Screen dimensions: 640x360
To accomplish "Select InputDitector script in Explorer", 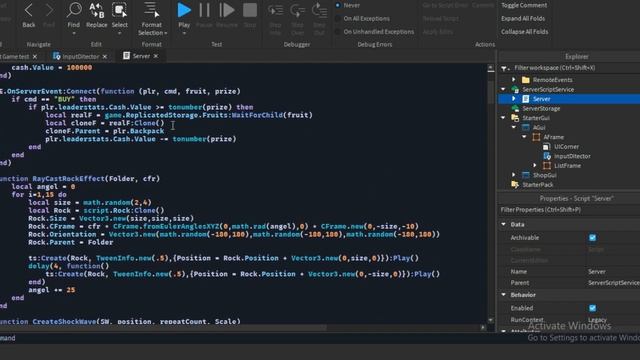I will (x=572, y=156).
